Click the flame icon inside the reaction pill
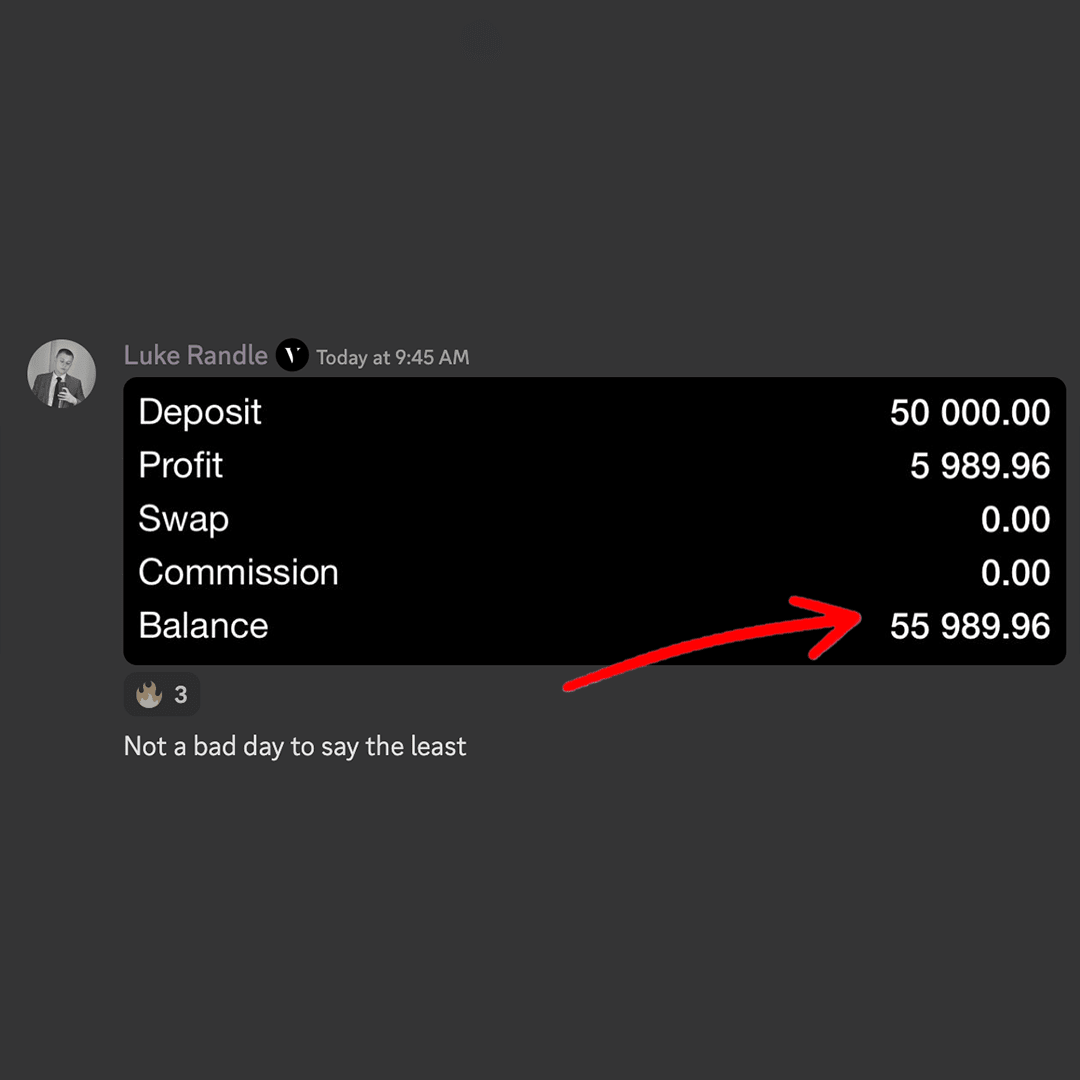Viewport: 1080px width, 1080px height. (149, 695)
